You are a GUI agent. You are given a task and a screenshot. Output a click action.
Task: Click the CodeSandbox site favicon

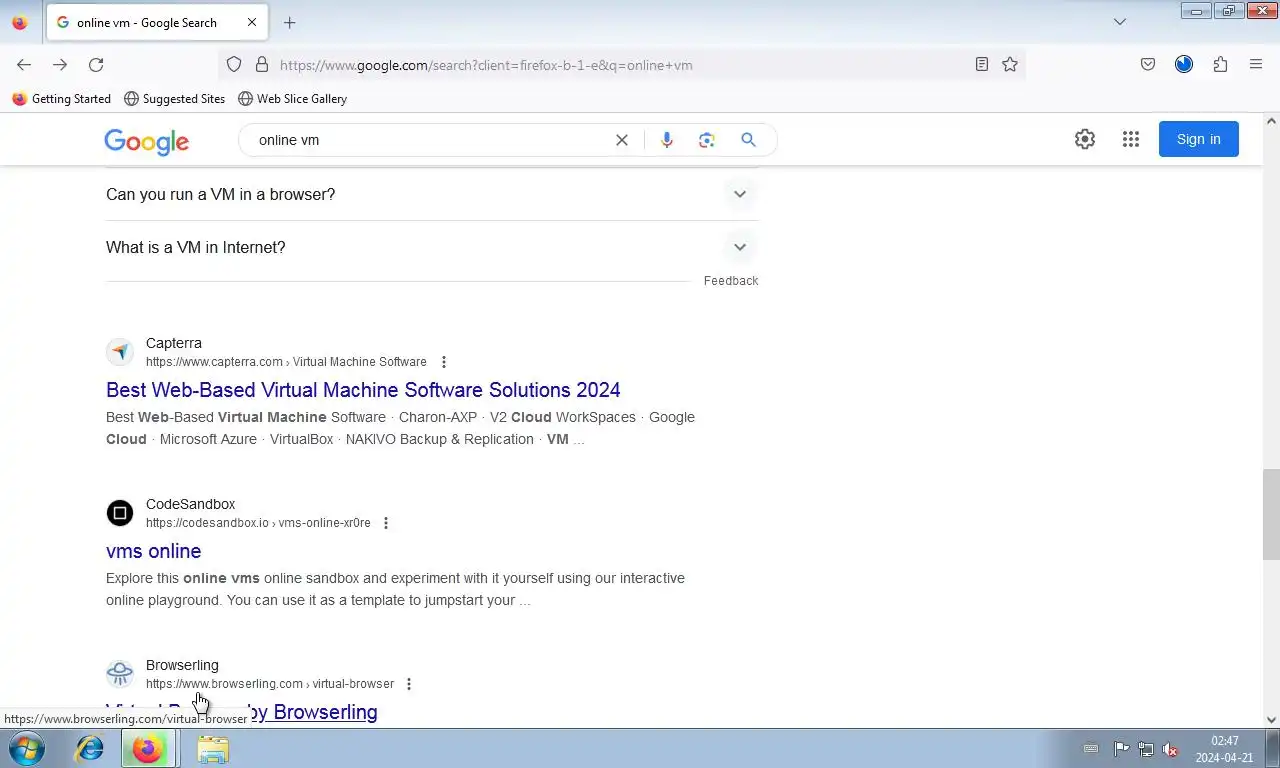pos(120,513)
